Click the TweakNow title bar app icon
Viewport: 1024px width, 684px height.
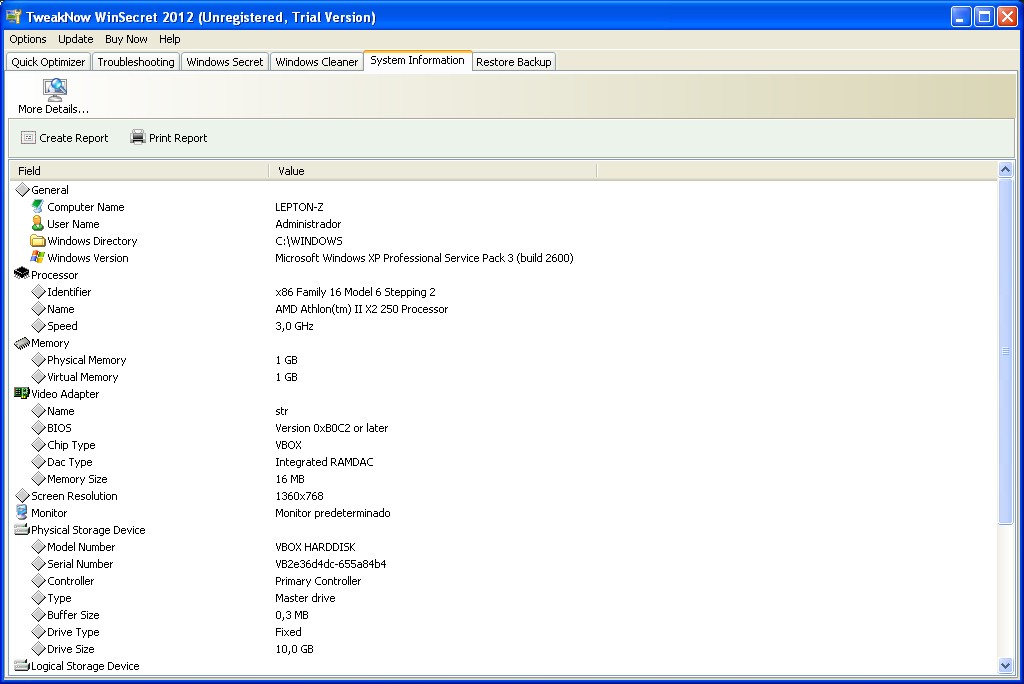13,16
